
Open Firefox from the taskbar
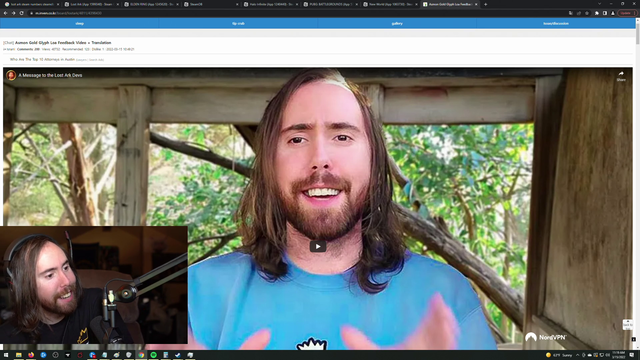(31, 355)
